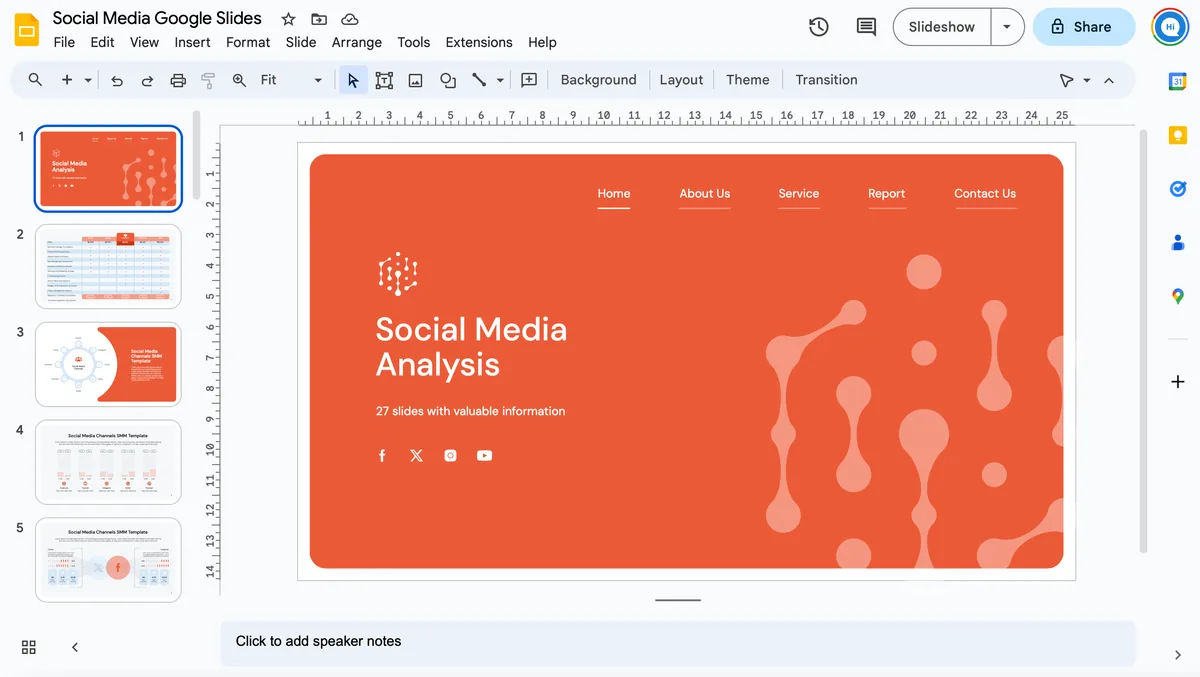The width and height of the screenshot is (1200, 677).
Task: Open the Transition panel
Action: pyautogui.click(x=826, y=80)
